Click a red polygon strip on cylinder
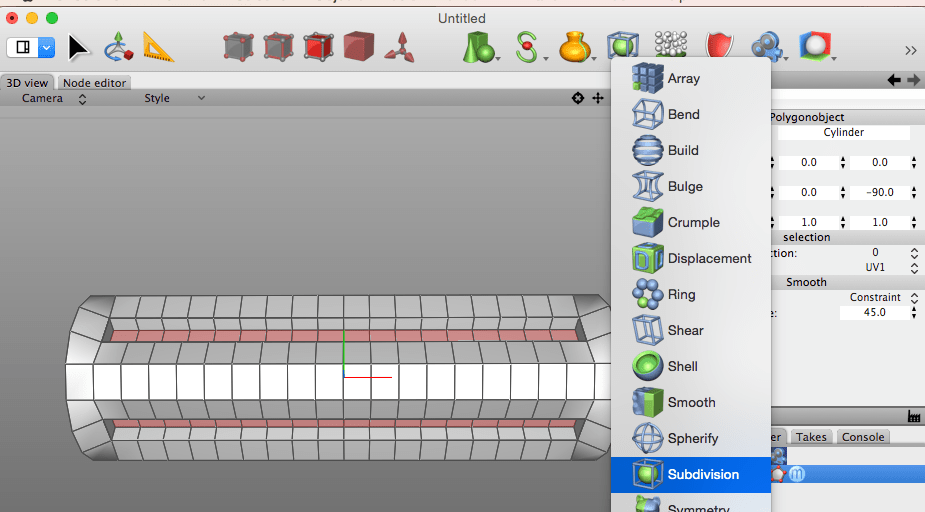The width and height of the screenshot is (925, 512). [344, 336]
